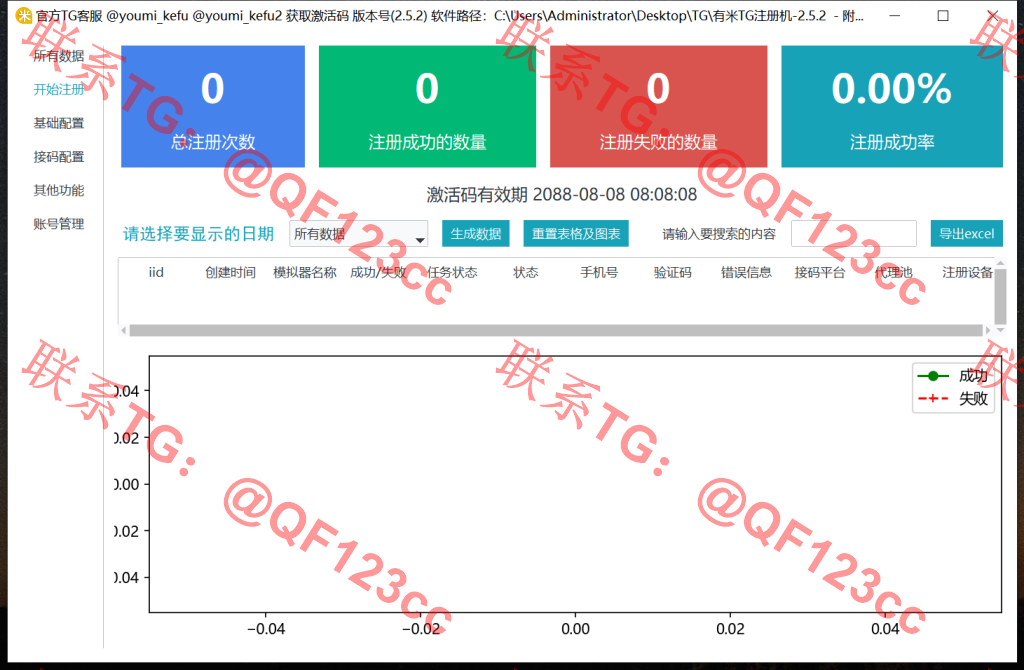Viewport: 1024px width, 670px height.
Task: Click the 状态 column header
Action: pyautogui.click(x=526, y=272)
